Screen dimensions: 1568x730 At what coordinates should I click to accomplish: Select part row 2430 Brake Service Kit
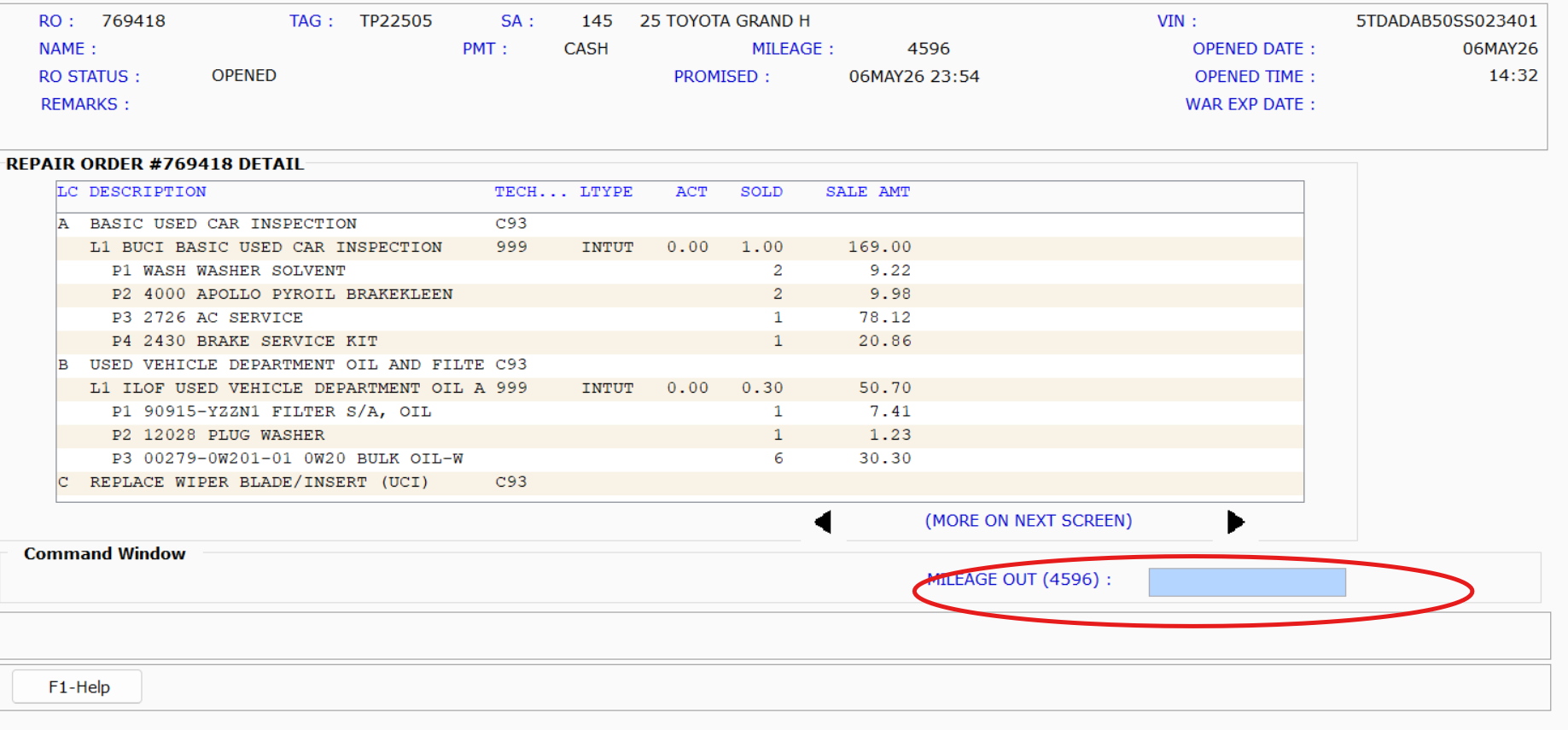tap(679, 342)
